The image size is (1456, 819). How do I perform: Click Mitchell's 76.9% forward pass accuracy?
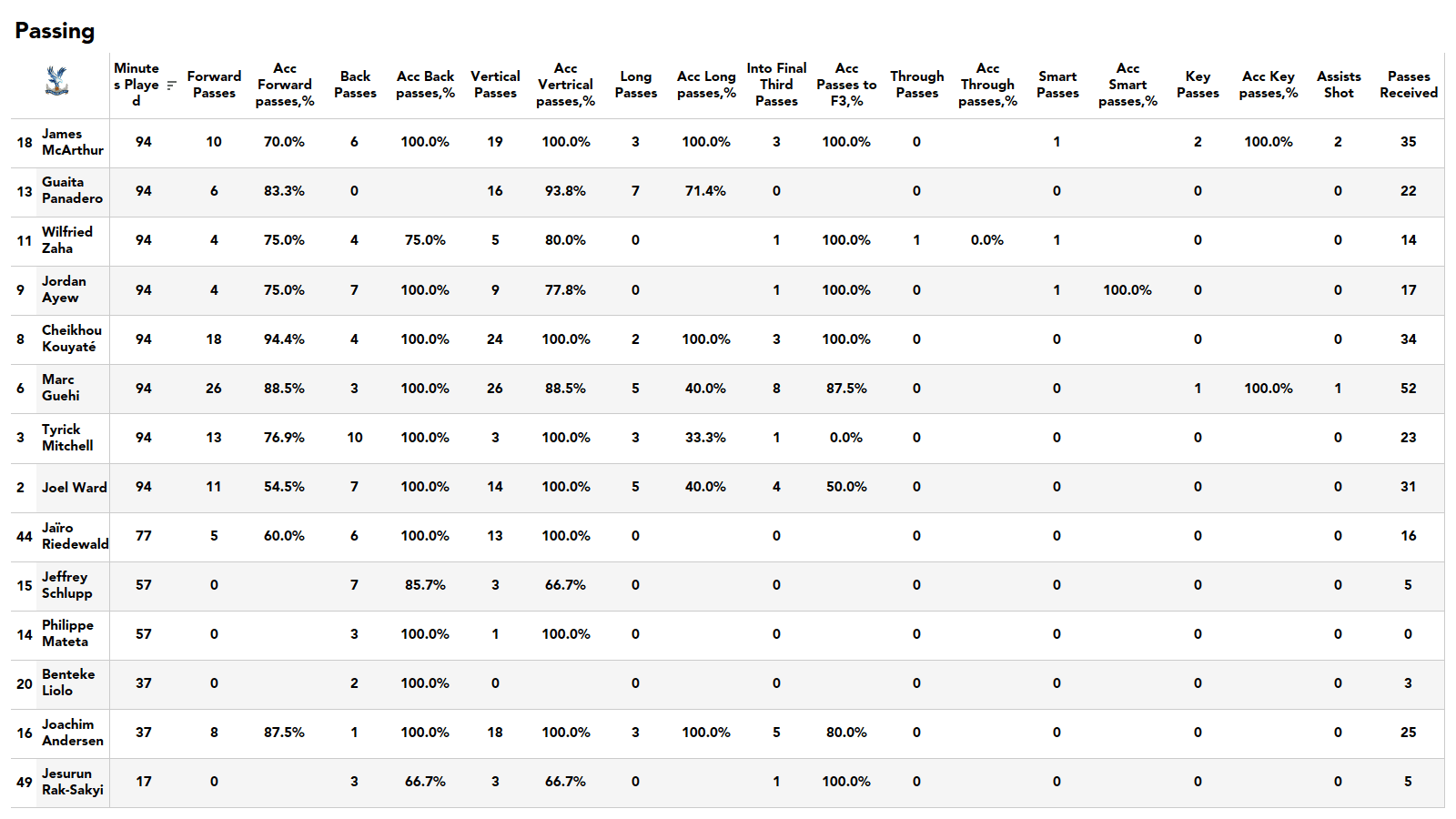point(284,438)
